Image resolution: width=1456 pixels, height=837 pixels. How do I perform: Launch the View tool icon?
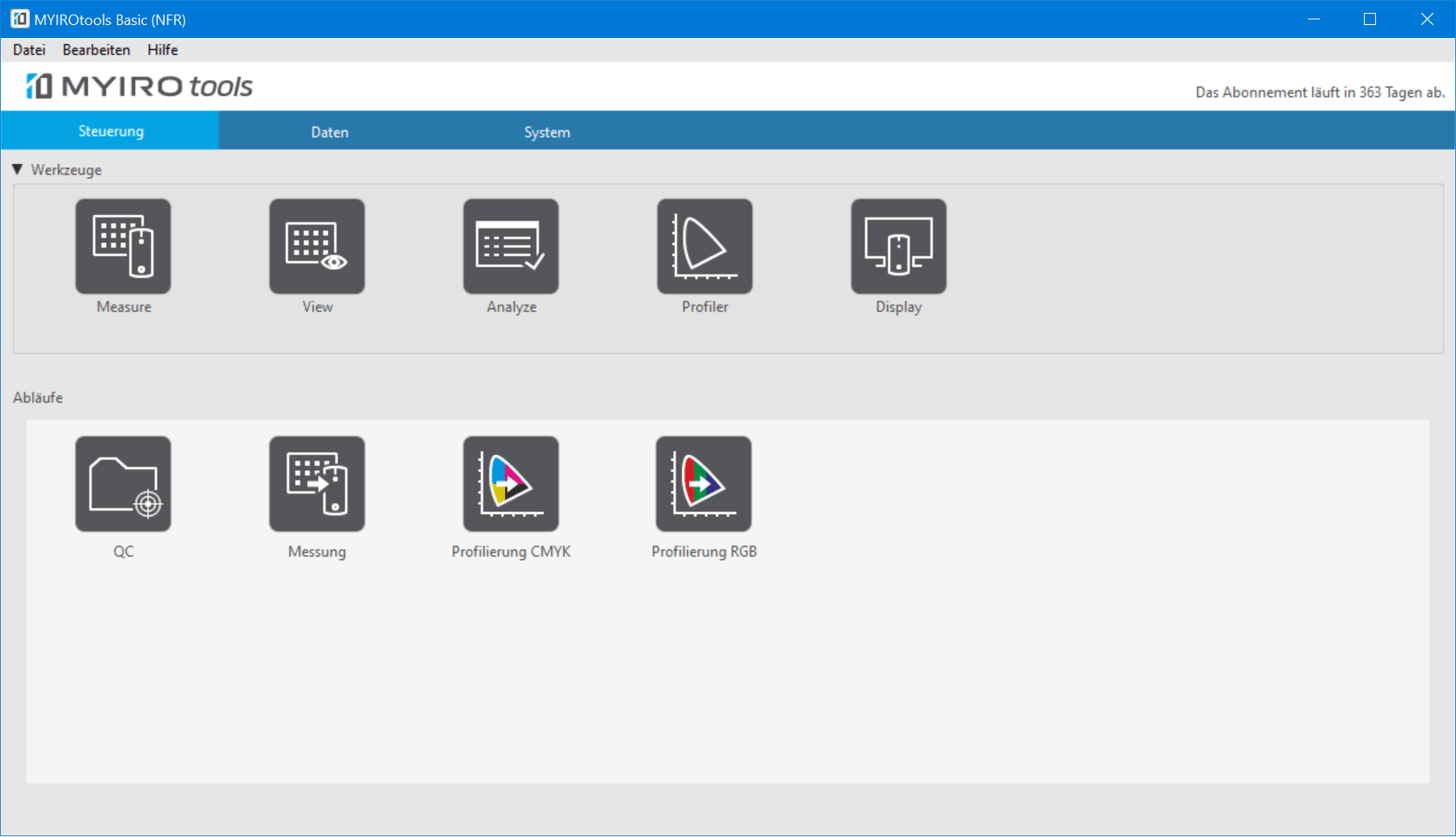[x=317, y=246]
